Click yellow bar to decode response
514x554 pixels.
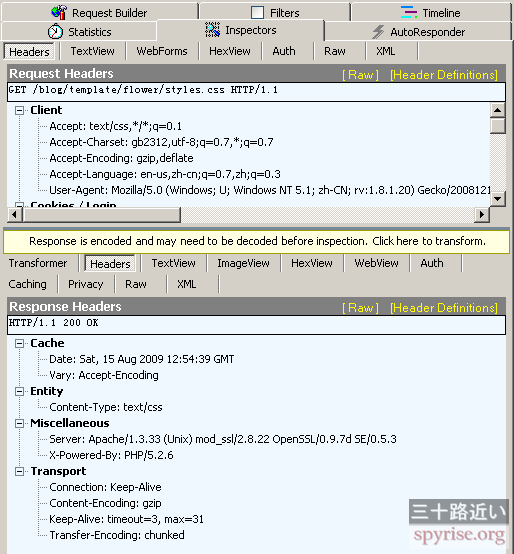tap(256, 241)
